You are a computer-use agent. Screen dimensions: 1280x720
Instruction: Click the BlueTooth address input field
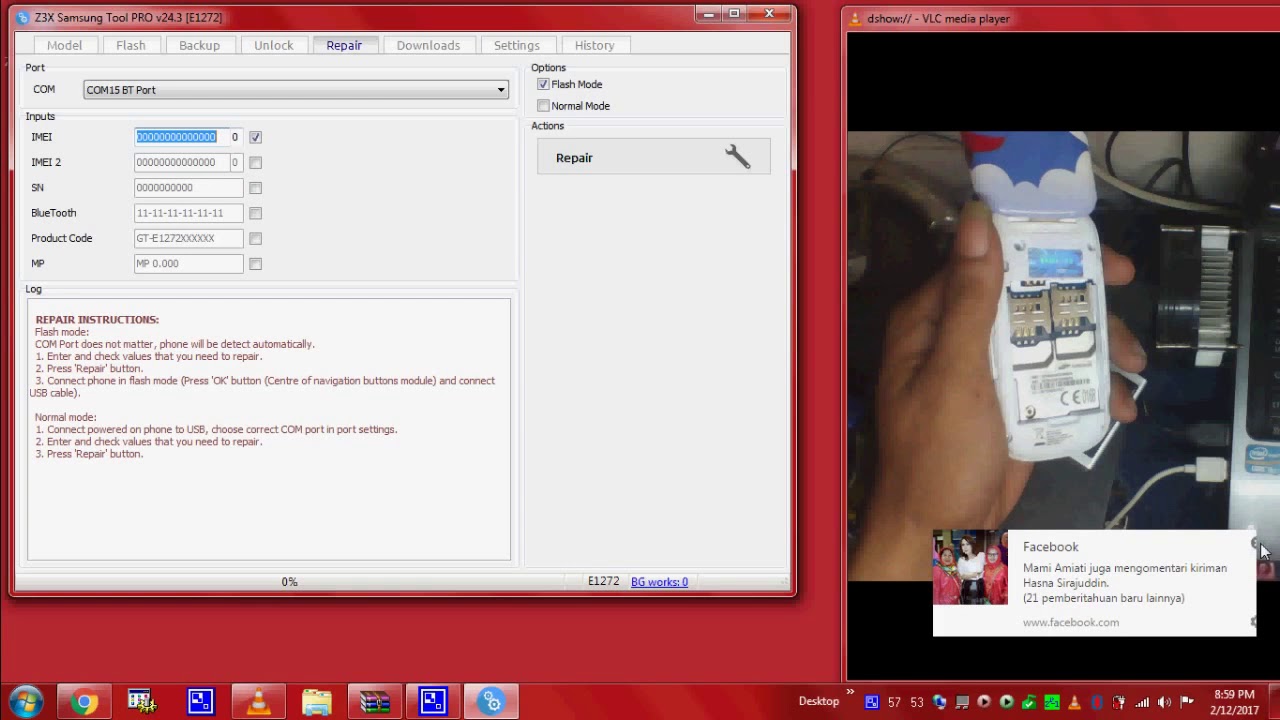coord(188,213)
